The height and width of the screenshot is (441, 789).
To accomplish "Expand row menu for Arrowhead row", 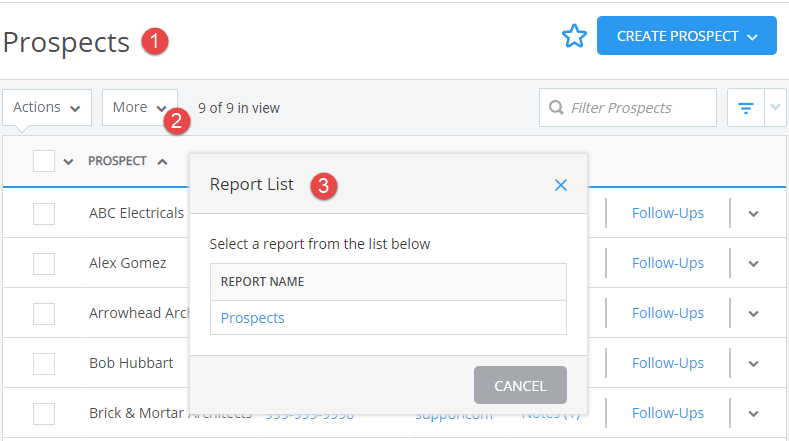I will (x=753, y=314).
